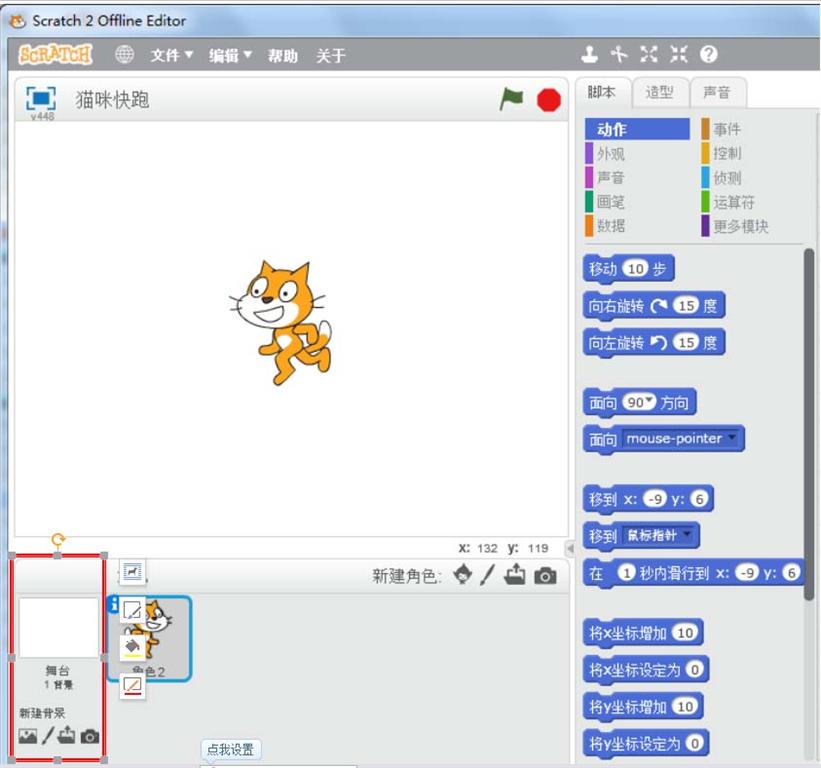821x768 pixels.
Task: Click the green flag to start
Action: coord(512,99)
